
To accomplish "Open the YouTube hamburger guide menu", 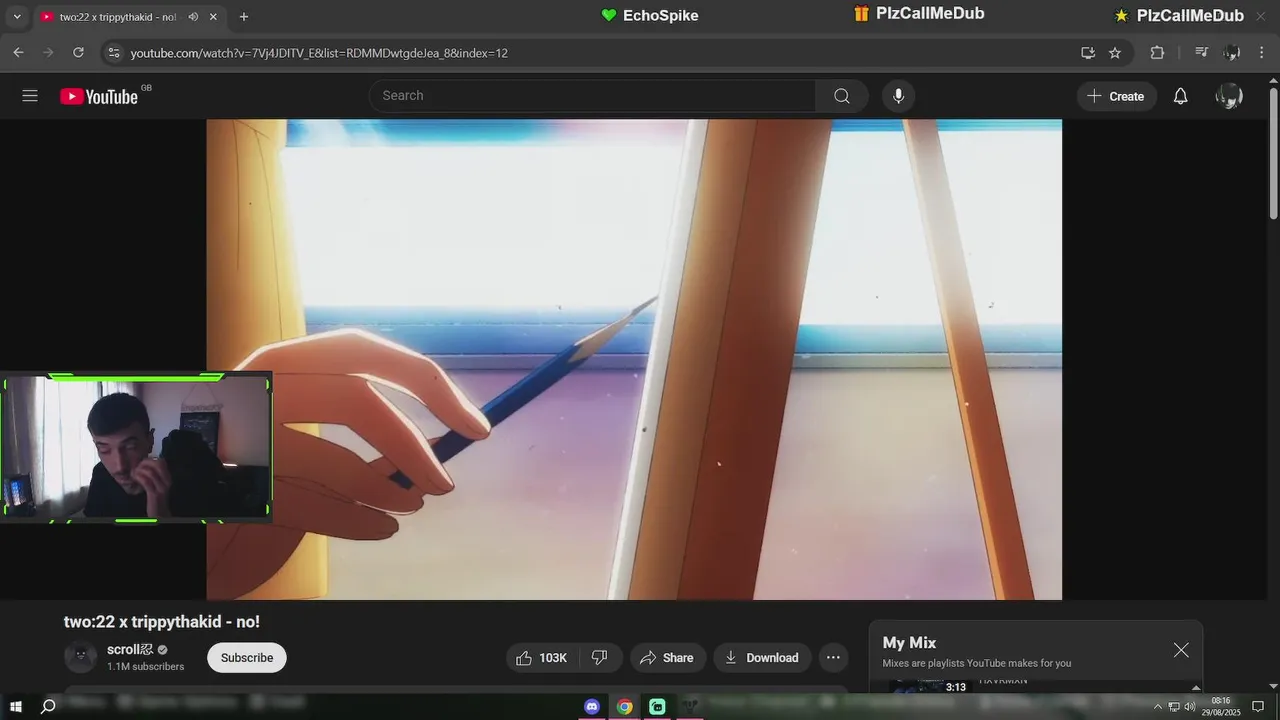I will coord(30,96).
